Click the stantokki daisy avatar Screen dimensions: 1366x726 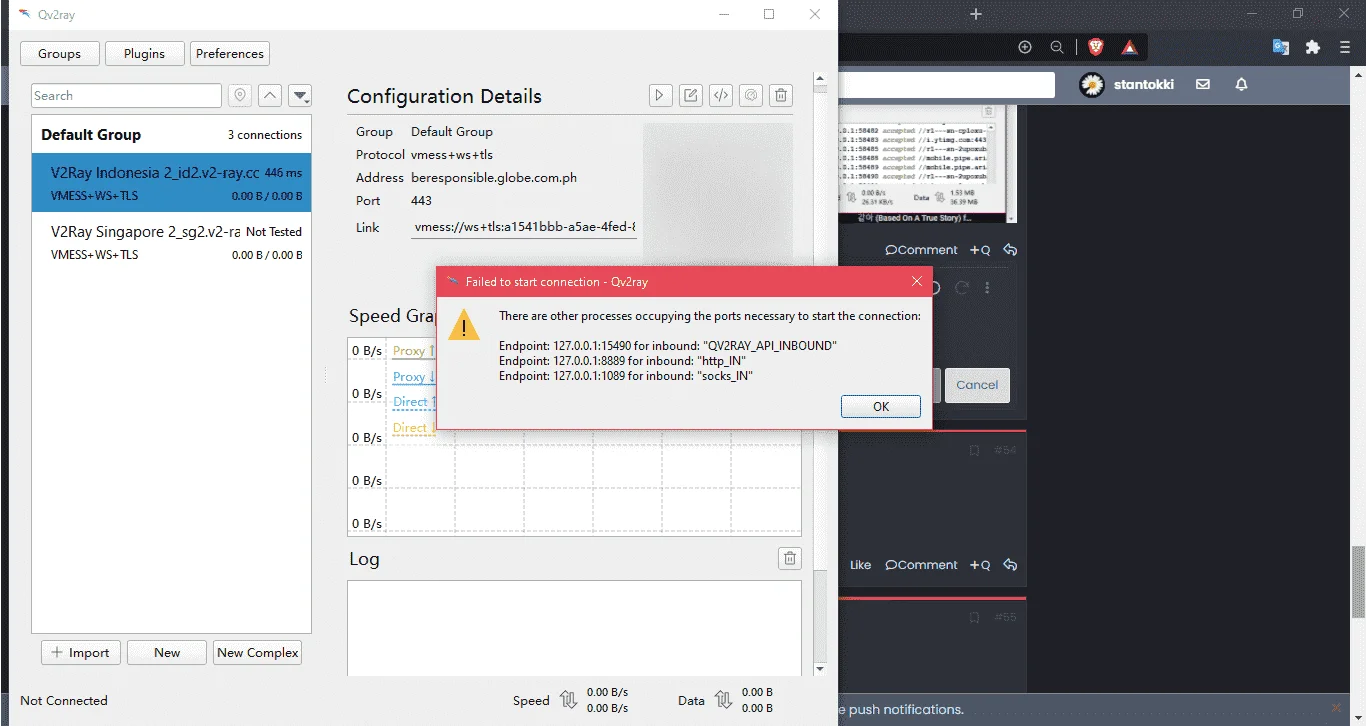(x=1093, y=85)
